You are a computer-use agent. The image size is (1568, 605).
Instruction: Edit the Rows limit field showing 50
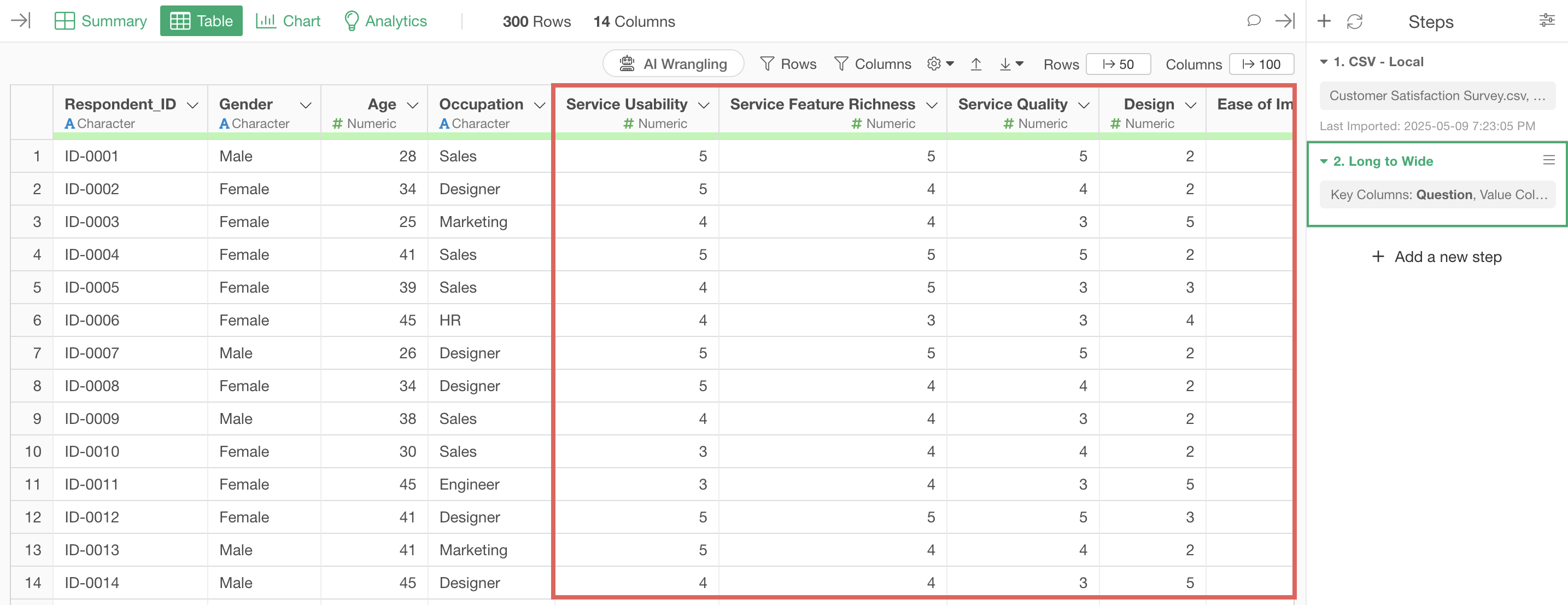click(x=1118, y=64)
